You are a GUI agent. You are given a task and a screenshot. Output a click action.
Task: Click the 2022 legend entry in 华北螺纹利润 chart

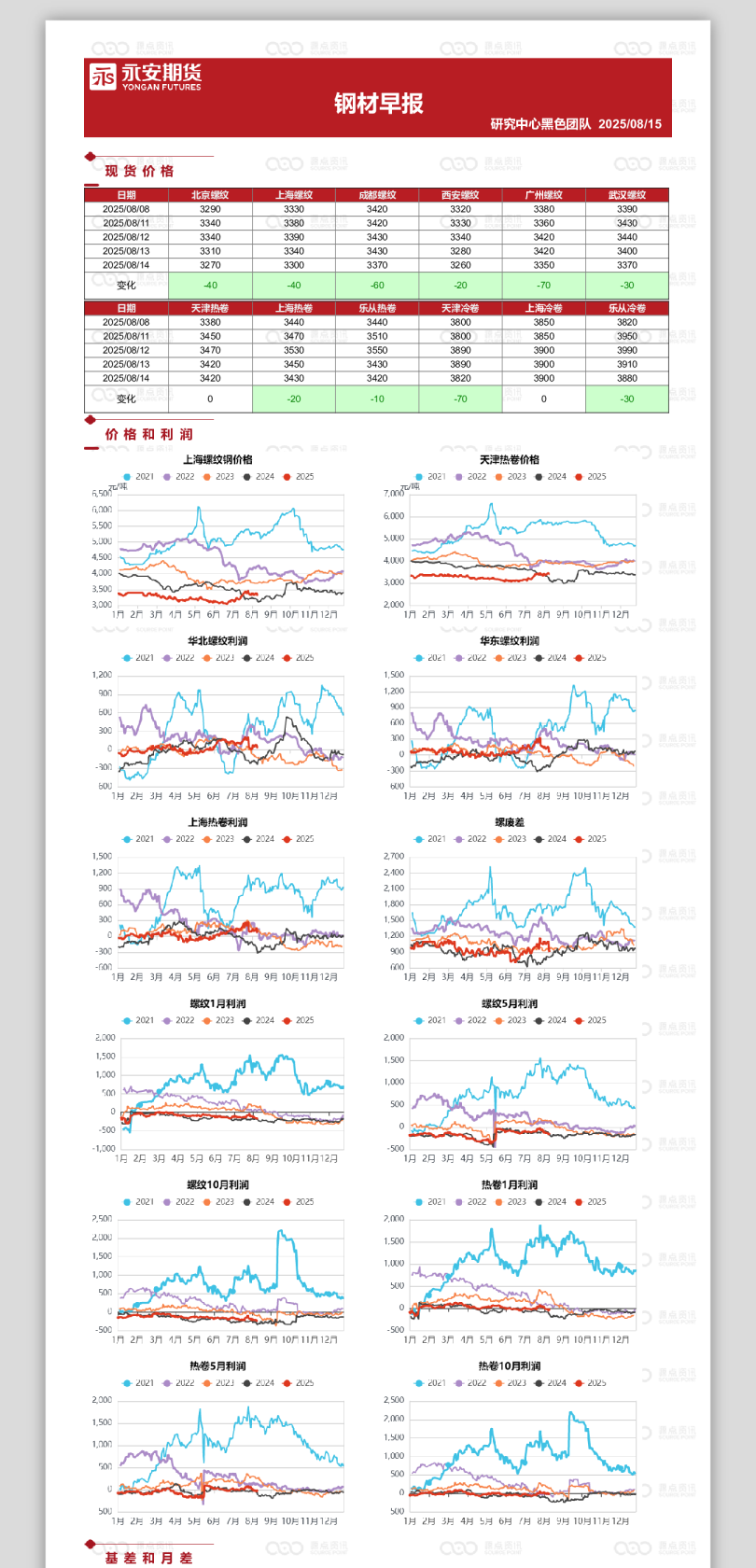click(x=179, y=658)
